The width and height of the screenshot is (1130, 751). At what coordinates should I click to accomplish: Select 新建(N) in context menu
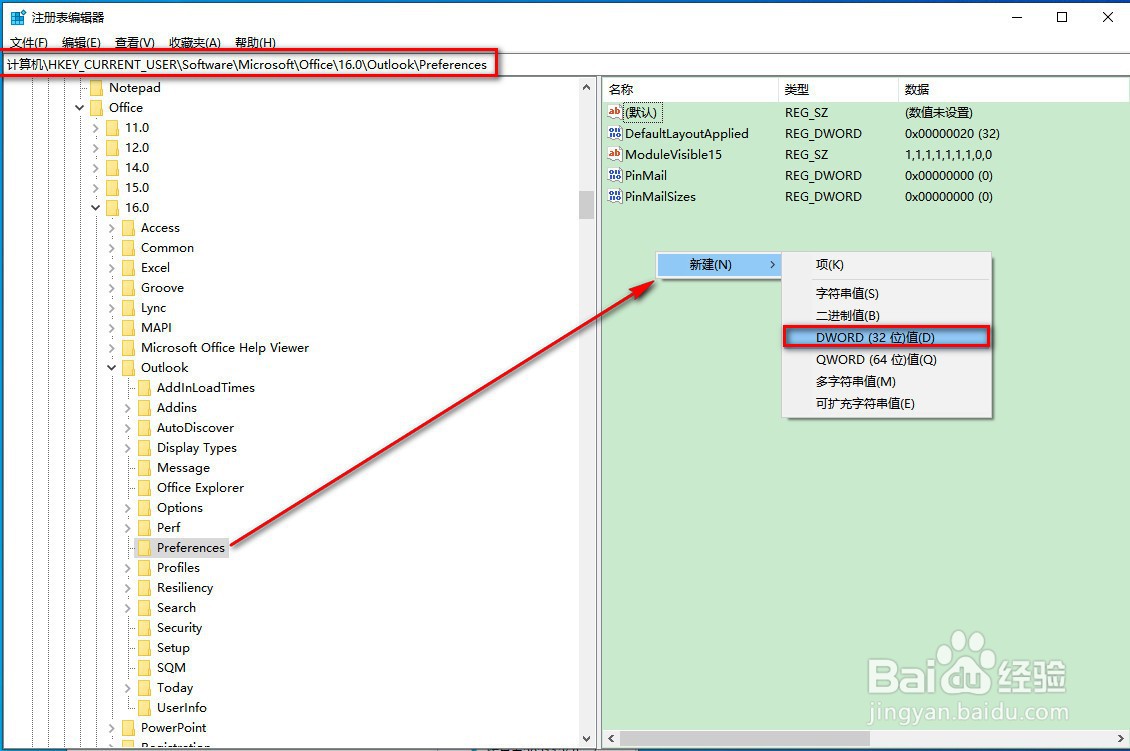click(x=719, y=265)
